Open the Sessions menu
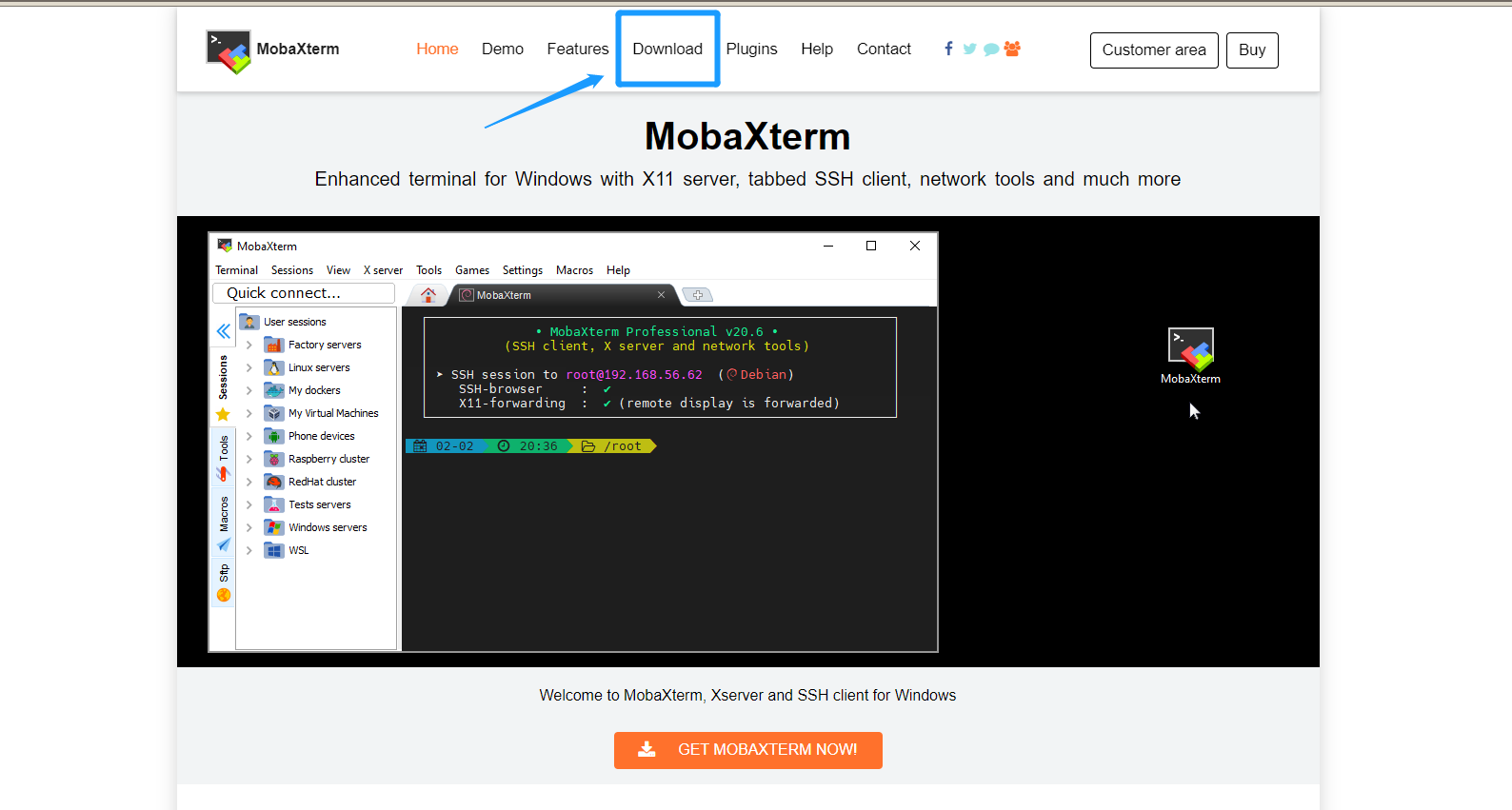 pyautogui.click(x=292, y=270)
